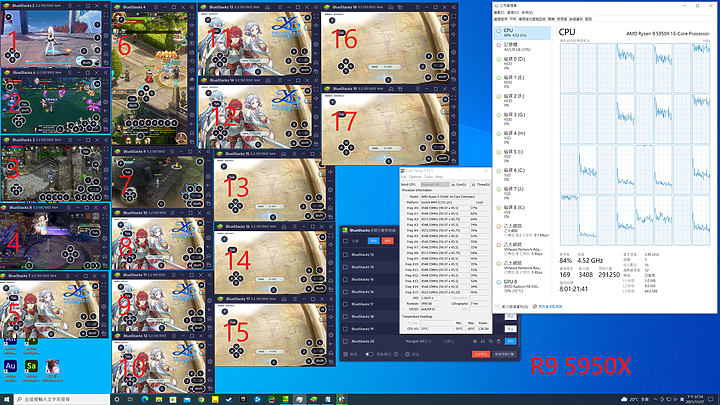This screenshot has width=720, height=405.
Task: Open Task Manager File menu
Action: point(499,12)
